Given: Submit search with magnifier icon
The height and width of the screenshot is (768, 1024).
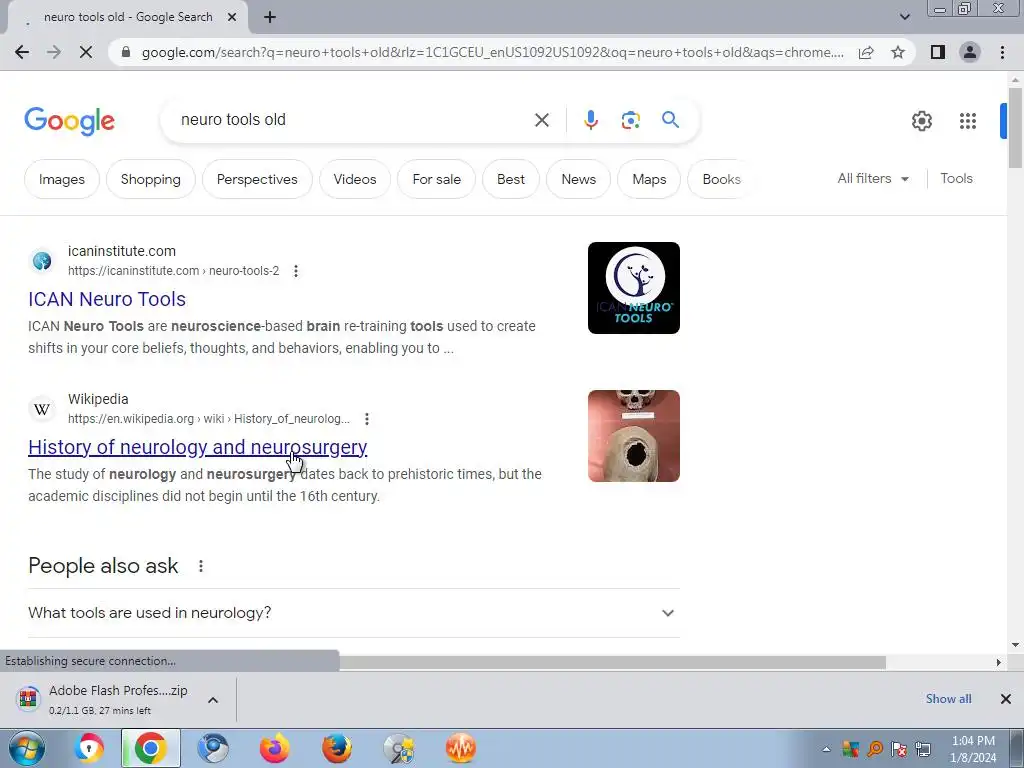Looking at the screenshot, I should pos(670,120).
